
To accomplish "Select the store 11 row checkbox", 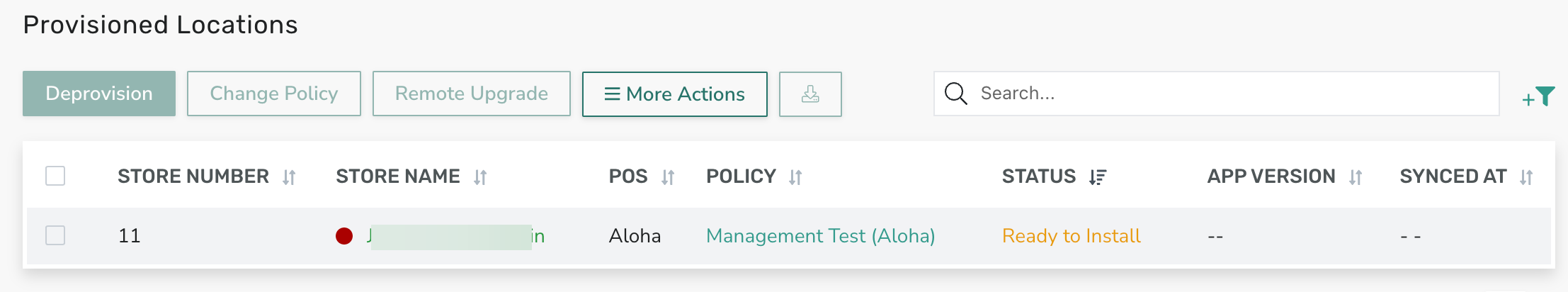I will tap(55, 235).
